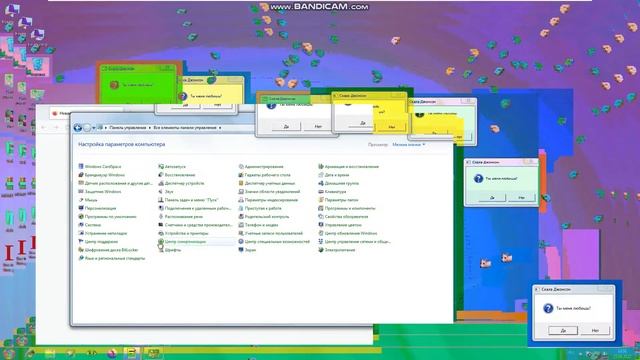Open Приступая к работе link

point(260,208)
